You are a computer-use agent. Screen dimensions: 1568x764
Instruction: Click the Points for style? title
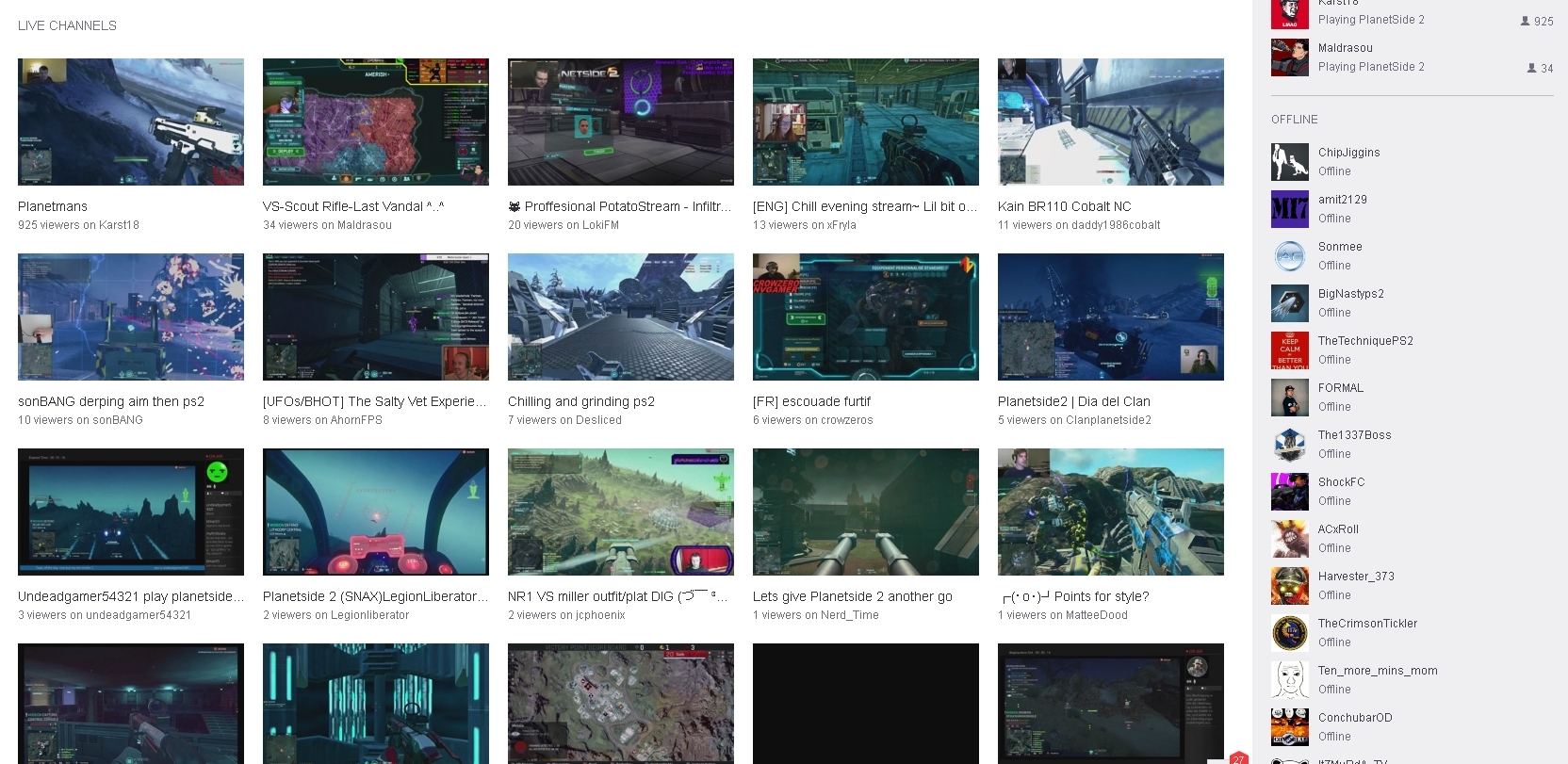click(1074, 596)
